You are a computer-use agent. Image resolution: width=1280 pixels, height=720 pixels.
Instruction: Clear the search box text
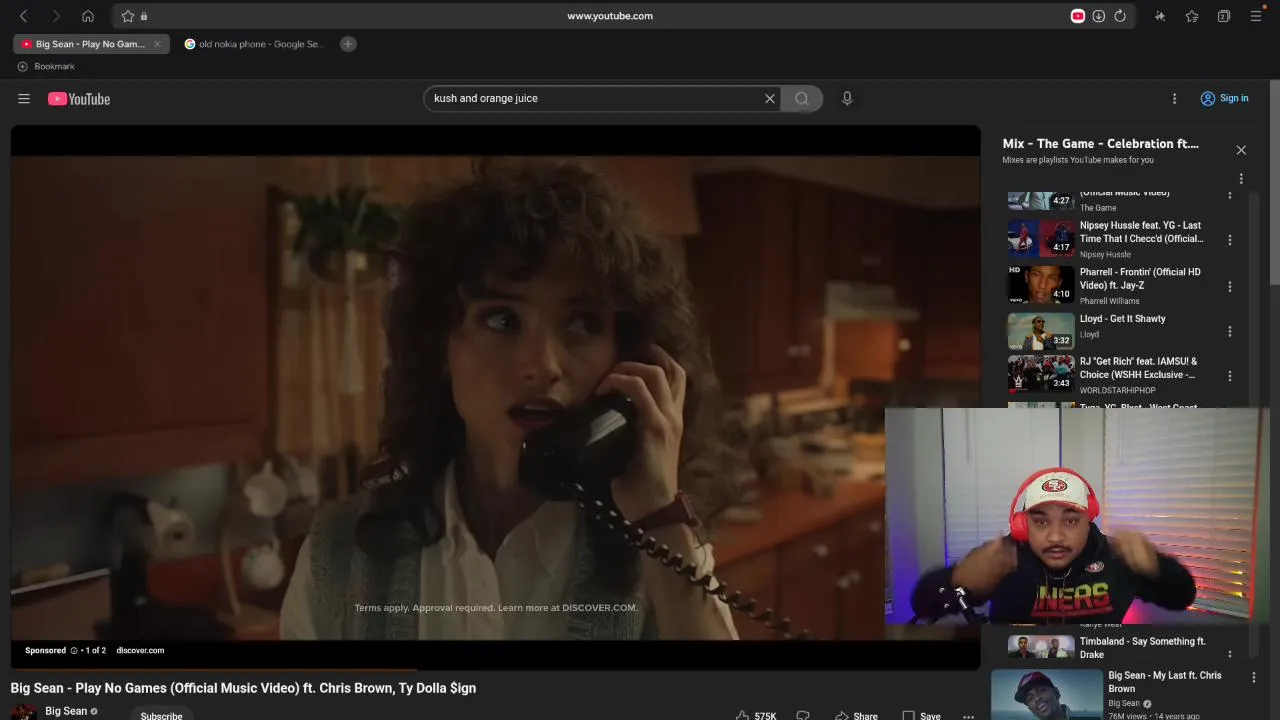point(770,98)
